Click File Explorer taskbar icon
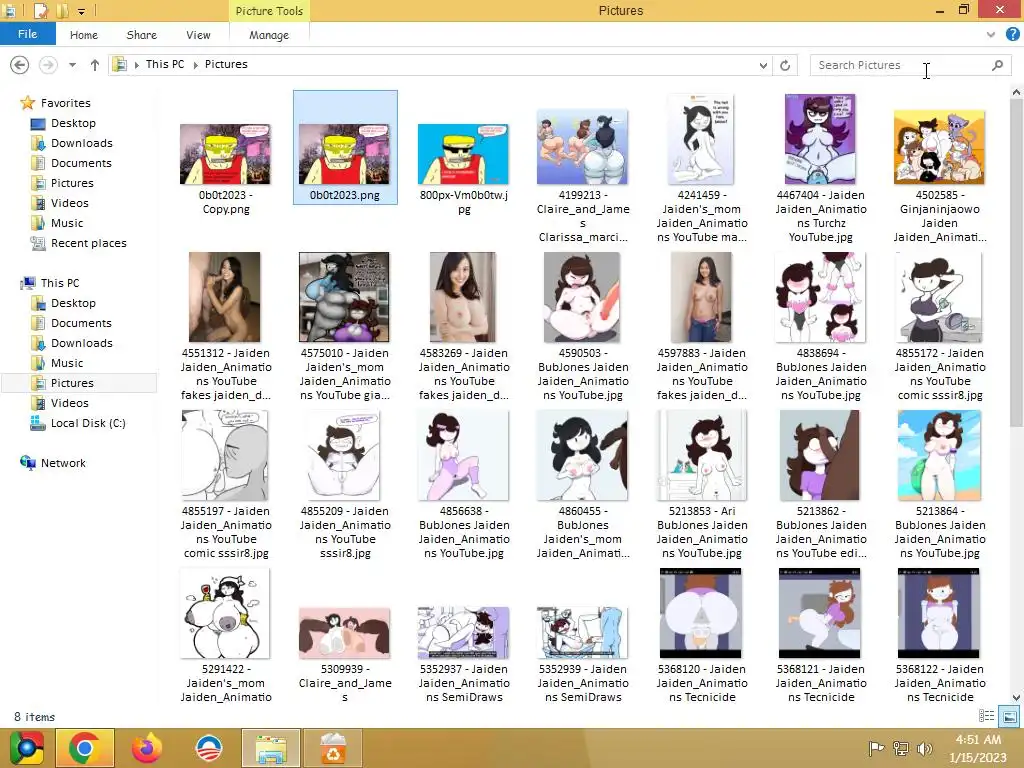1024x768 pixels. click(x=270, y=748)
